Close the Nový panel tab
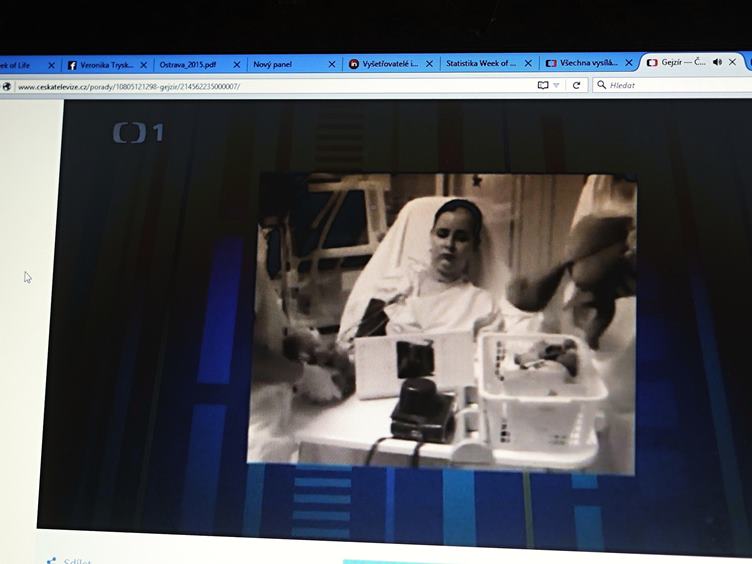The image size is (752, 564). coord(331,64)
